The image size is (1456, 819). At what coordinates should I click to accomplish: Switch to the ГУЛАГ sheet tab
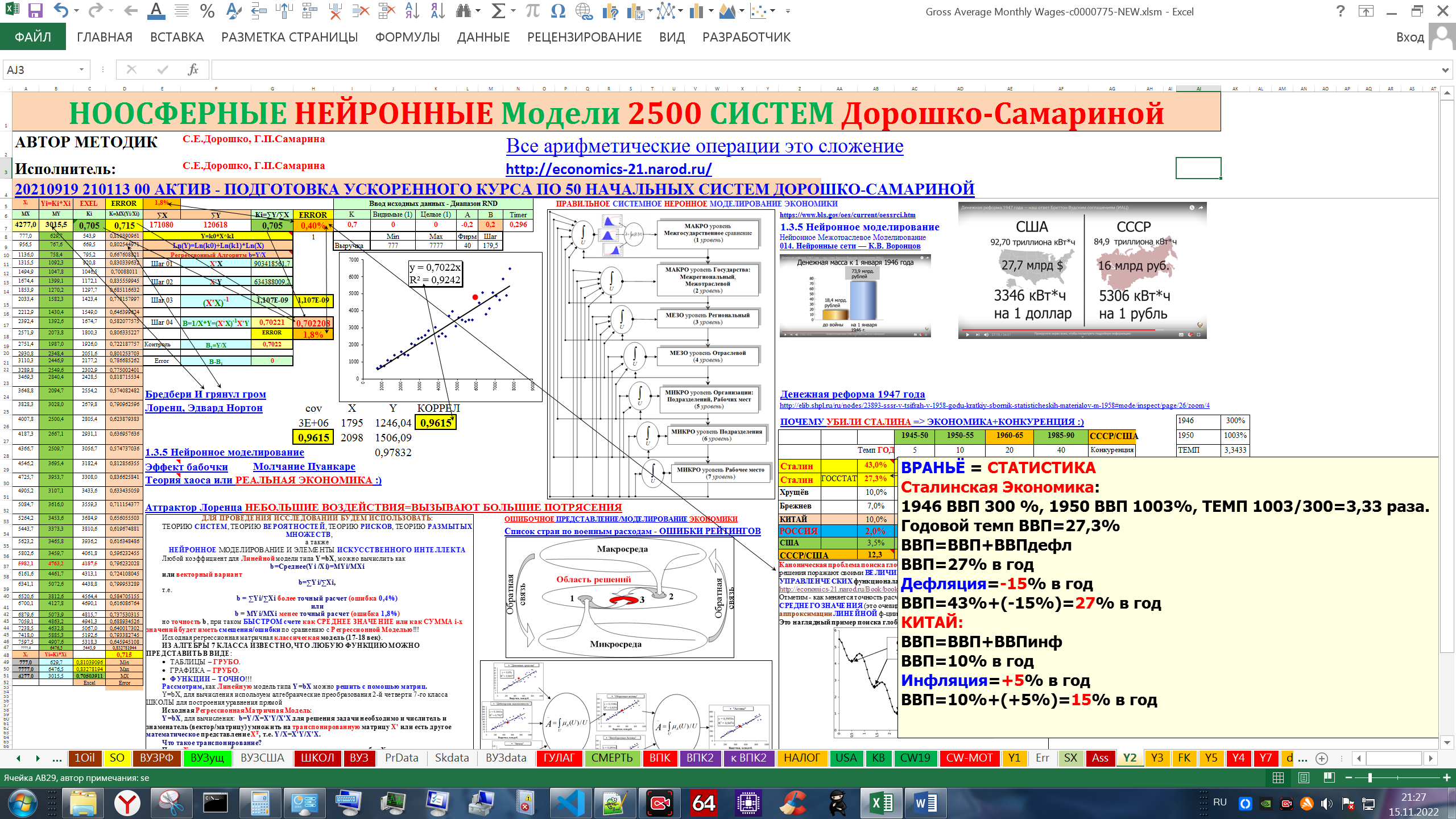tap(559, 758)
